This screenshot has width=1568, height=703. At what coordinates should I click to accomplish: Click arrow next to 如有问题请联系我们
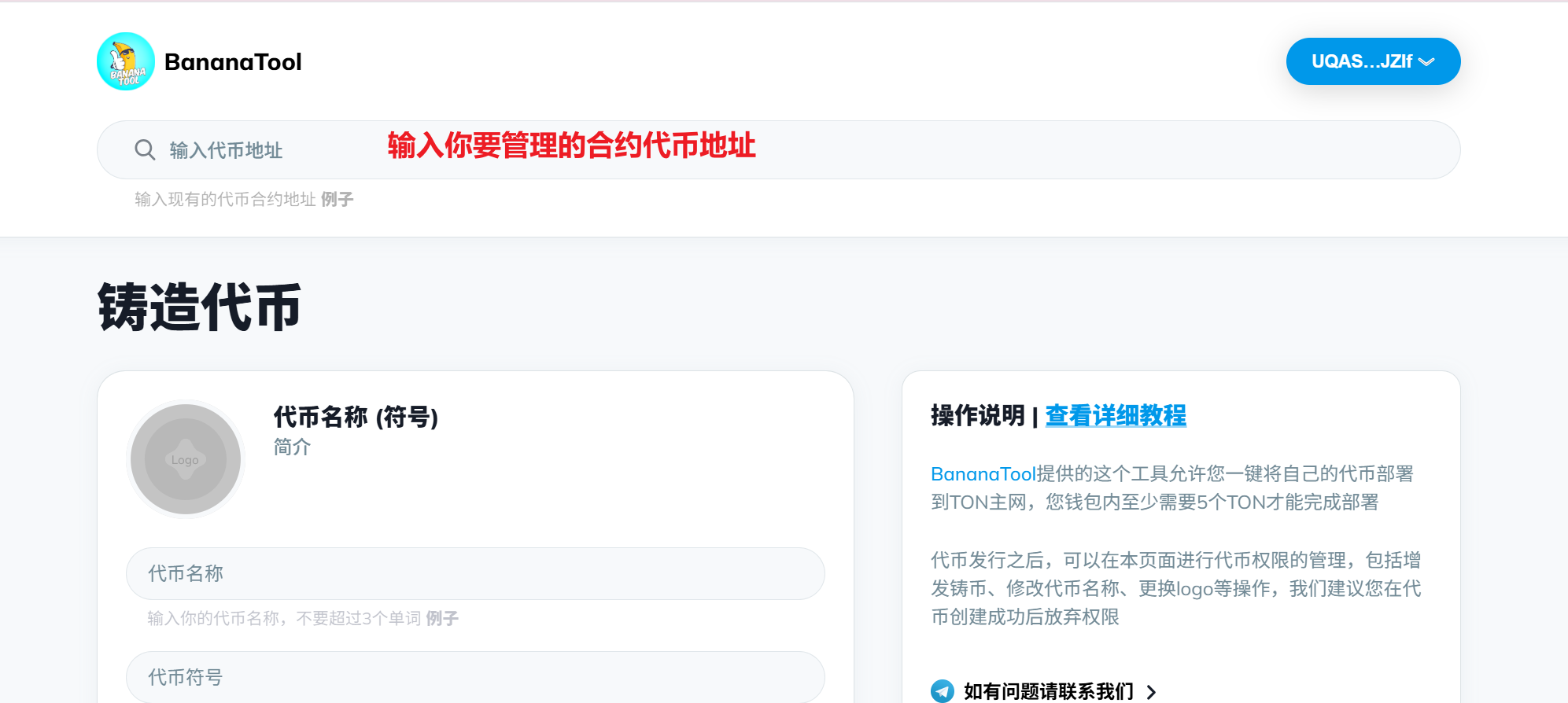tap(1152, 692)
